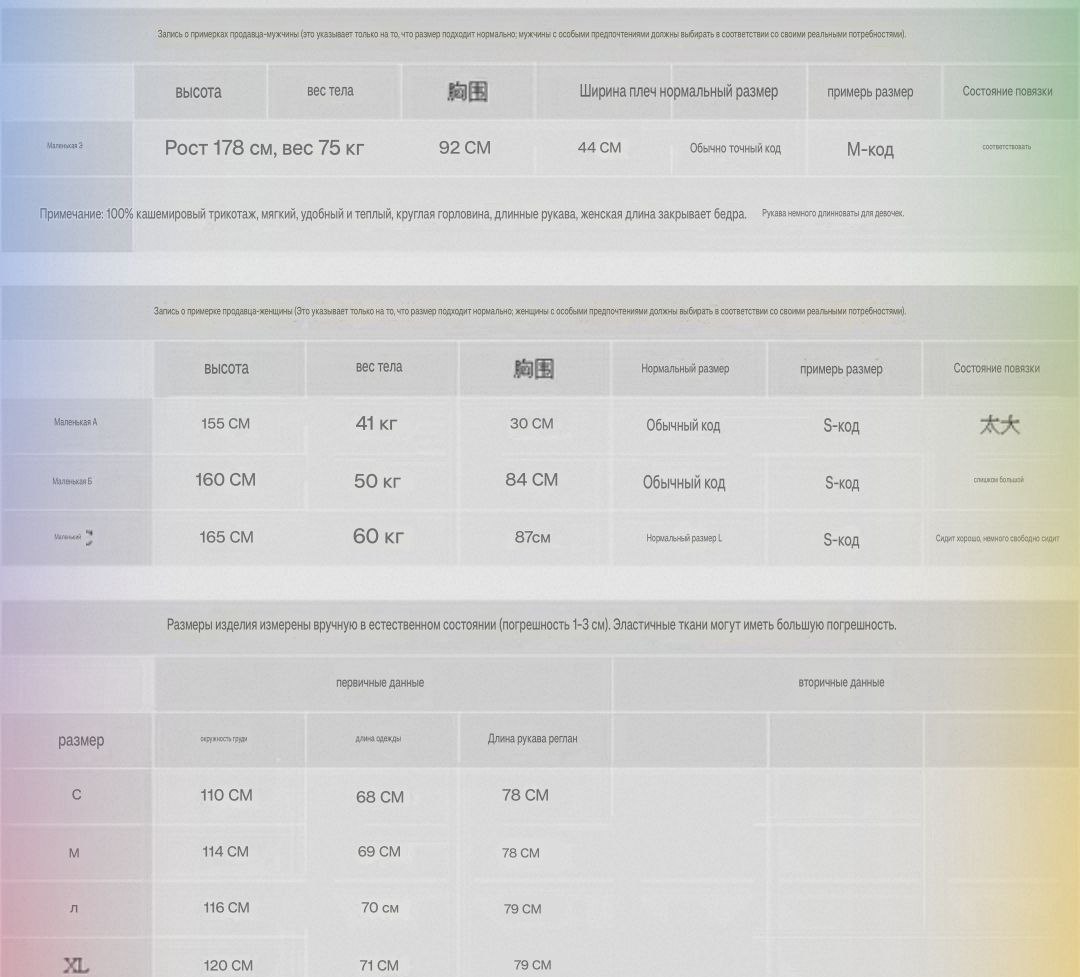Click the 'Нормальный размер L' cell
The height and width of the screenshot is (977, 1080).
684,538
